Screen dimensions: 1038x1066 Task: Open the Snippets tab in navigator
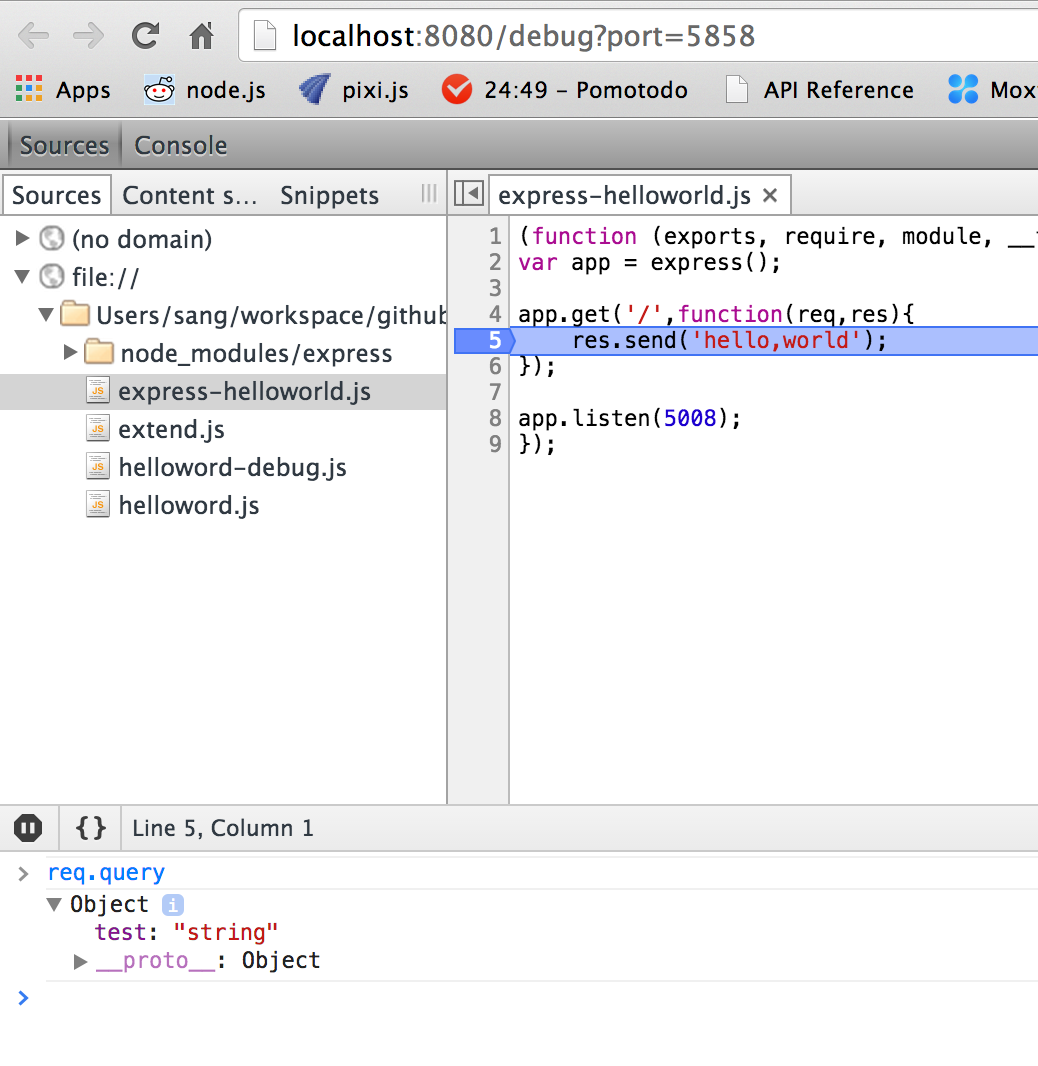click(329, 195)
